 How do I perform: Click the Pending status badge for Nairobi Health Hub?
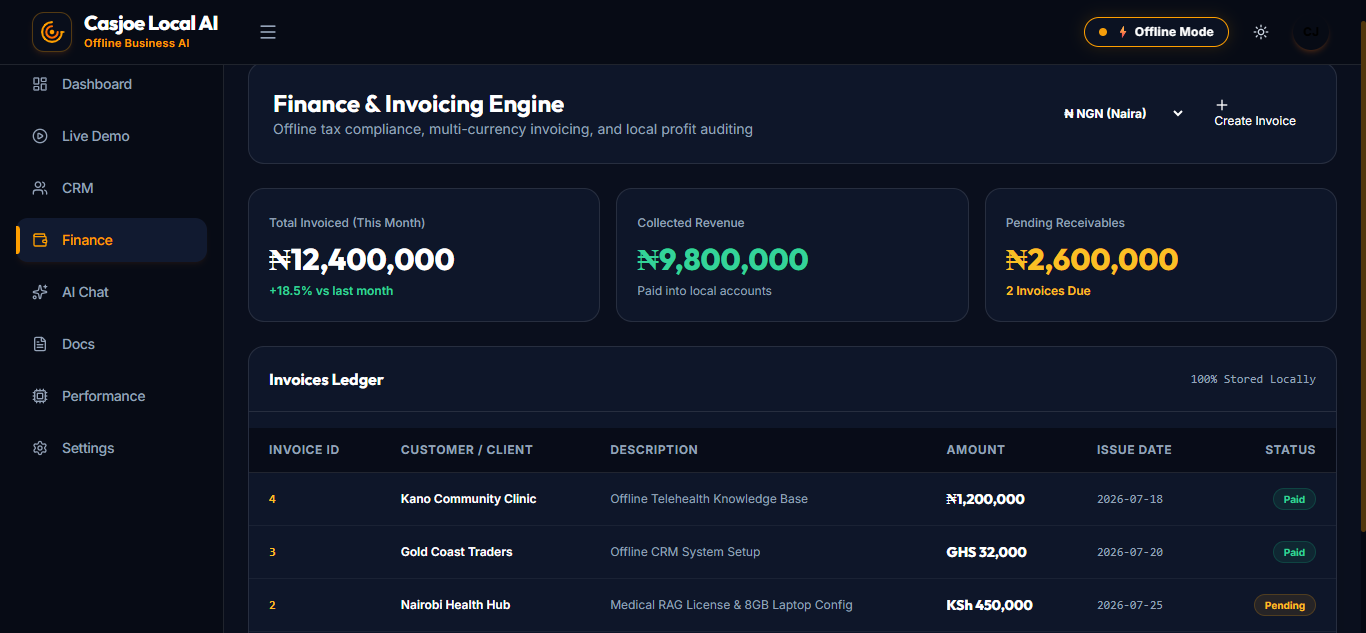click(1285, 605)
